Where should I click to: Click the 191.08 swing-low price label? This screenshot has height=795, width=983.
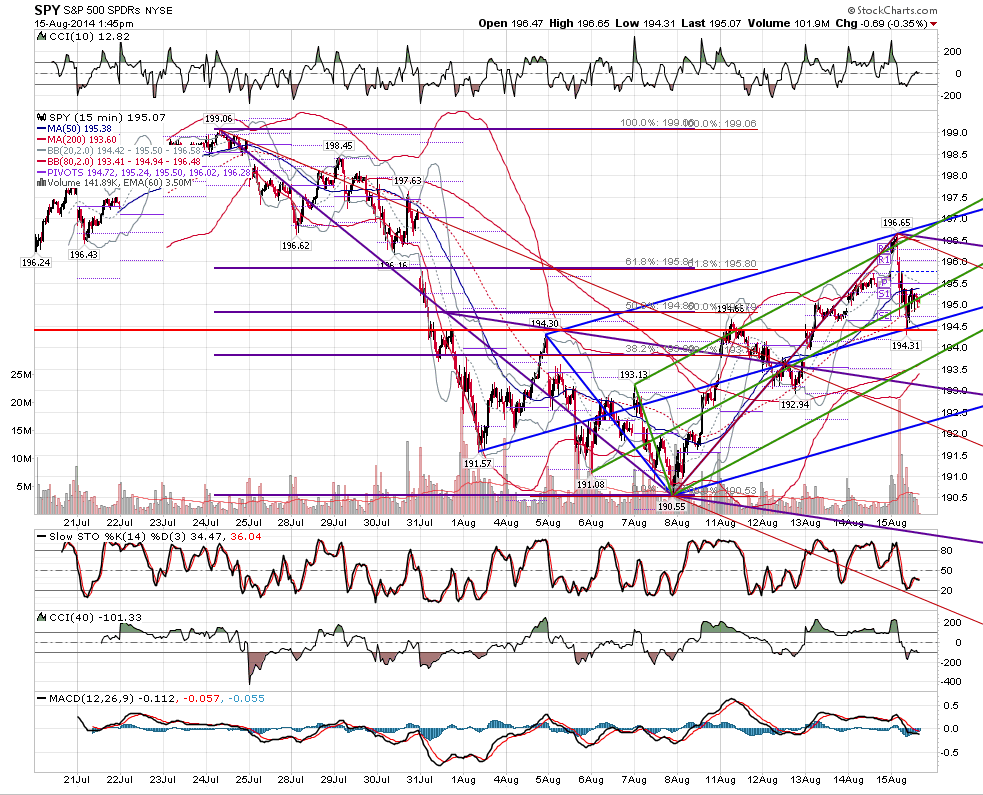[x=591, y=485]
